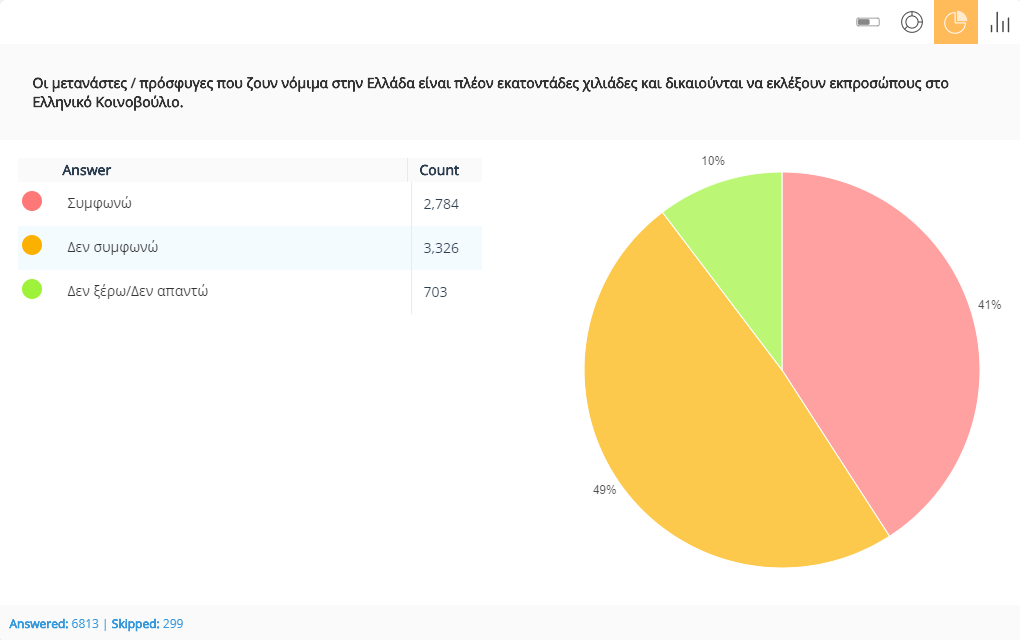Click the Answered: 6813 link
The height and width of the screenshot is (640, 1020).
tap(54, 624)
